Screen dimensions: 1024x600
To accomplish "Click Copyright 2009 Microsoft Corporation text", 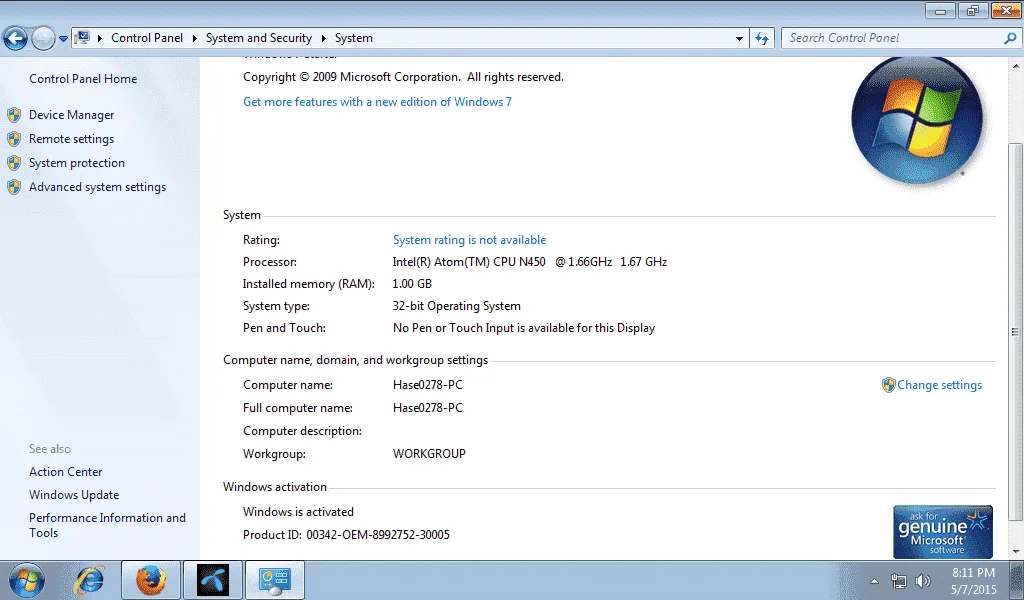I will pos(403,77).
